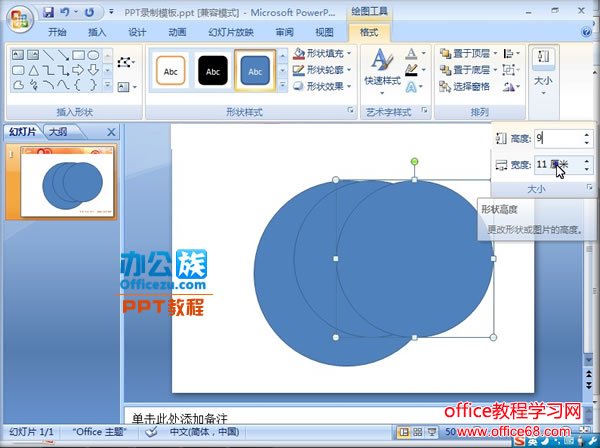
Task: Close the slides thumbnail pane
Action: (x=111, y=132)
